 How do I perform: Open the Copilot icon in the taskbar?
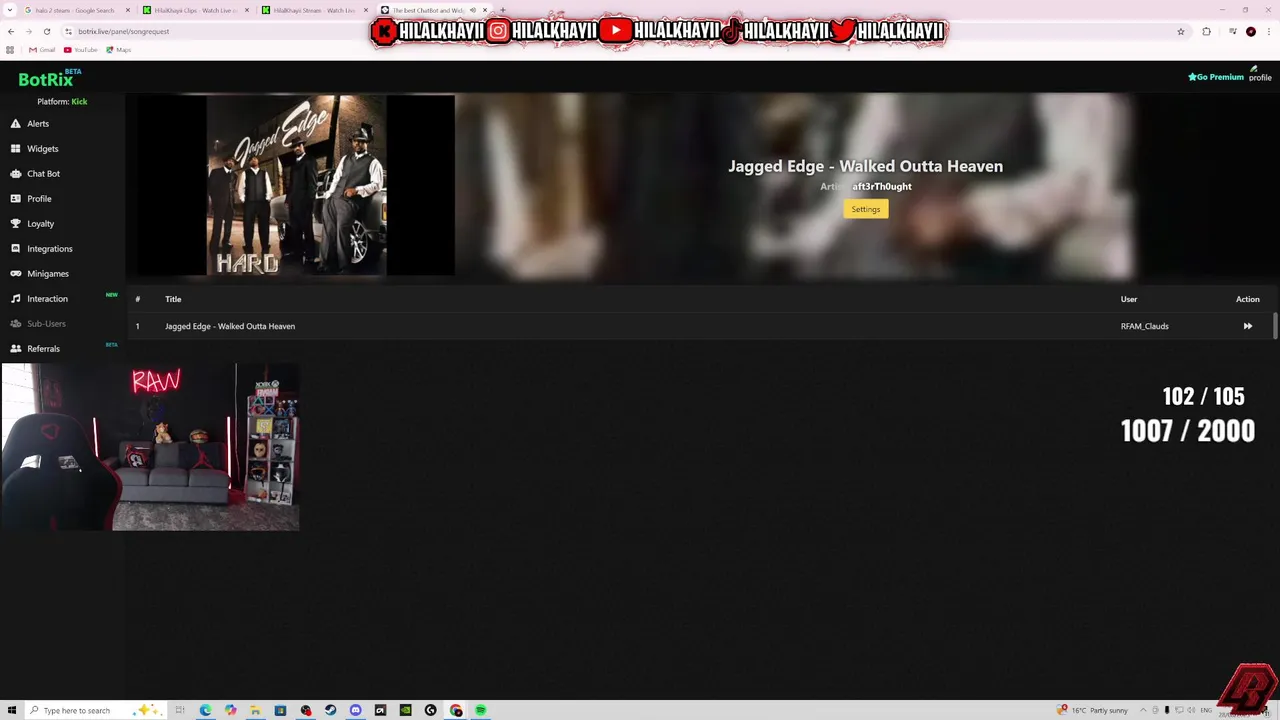click(230, 710)
